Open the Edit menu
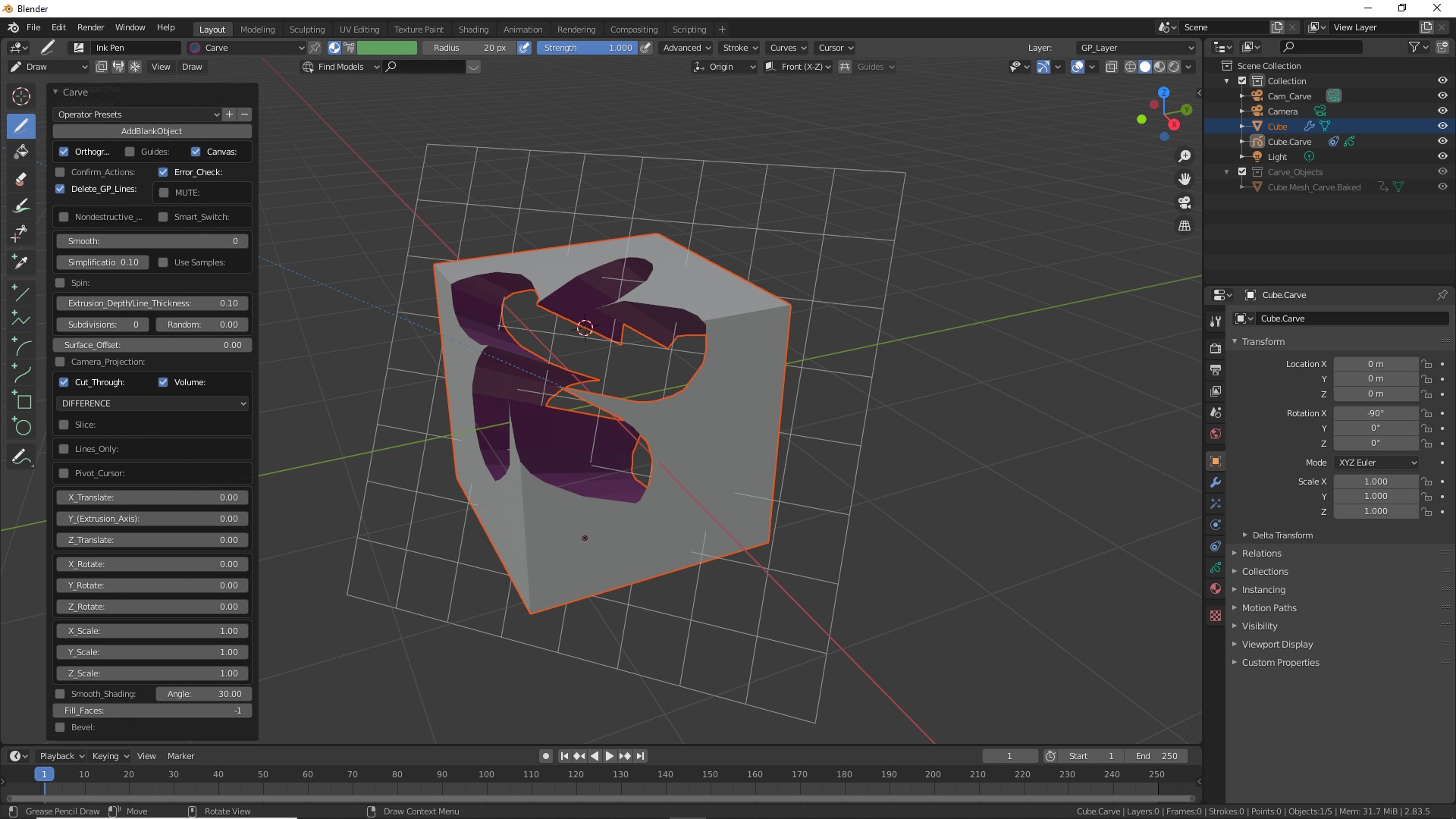This screenshot has height=819, width=1456. tap(58, 27)
